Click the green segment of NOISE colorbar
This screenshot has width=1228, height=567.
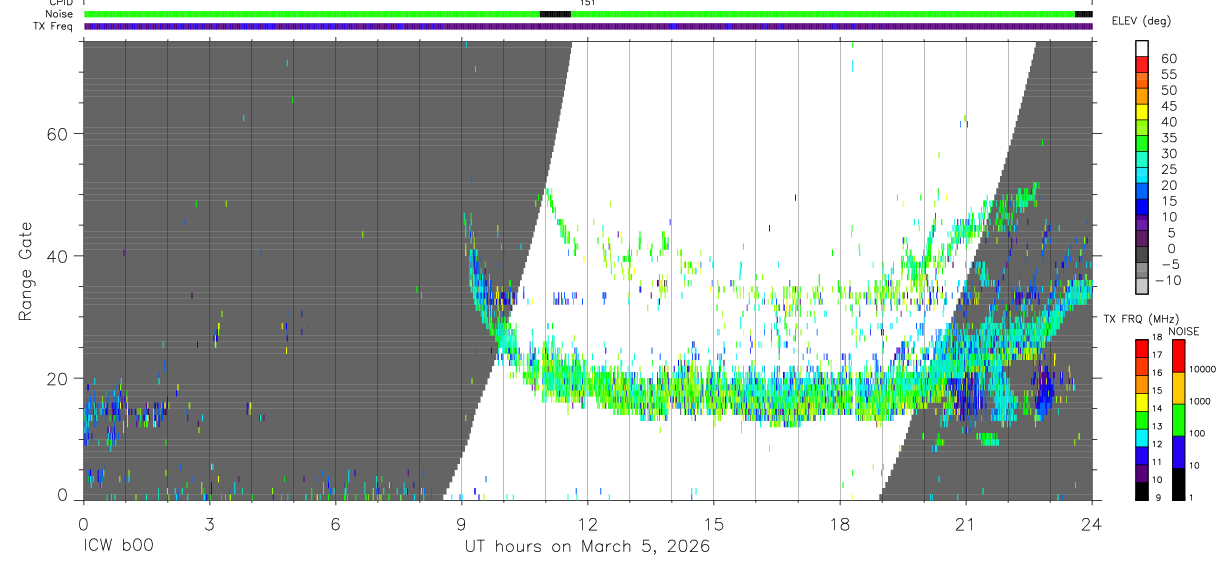pos(1177,419)
